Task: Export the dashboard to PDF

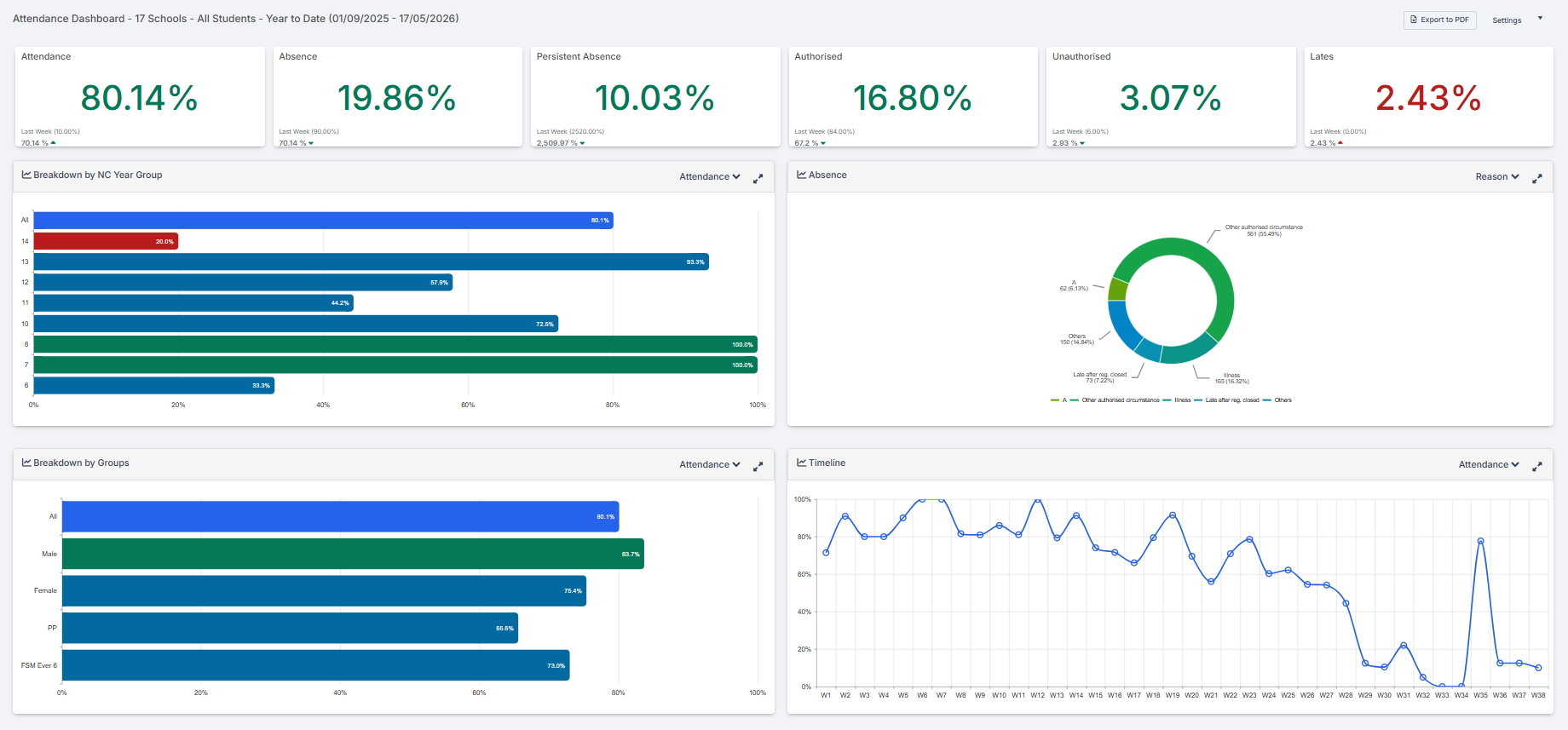Action: [x=1439, y=20]
